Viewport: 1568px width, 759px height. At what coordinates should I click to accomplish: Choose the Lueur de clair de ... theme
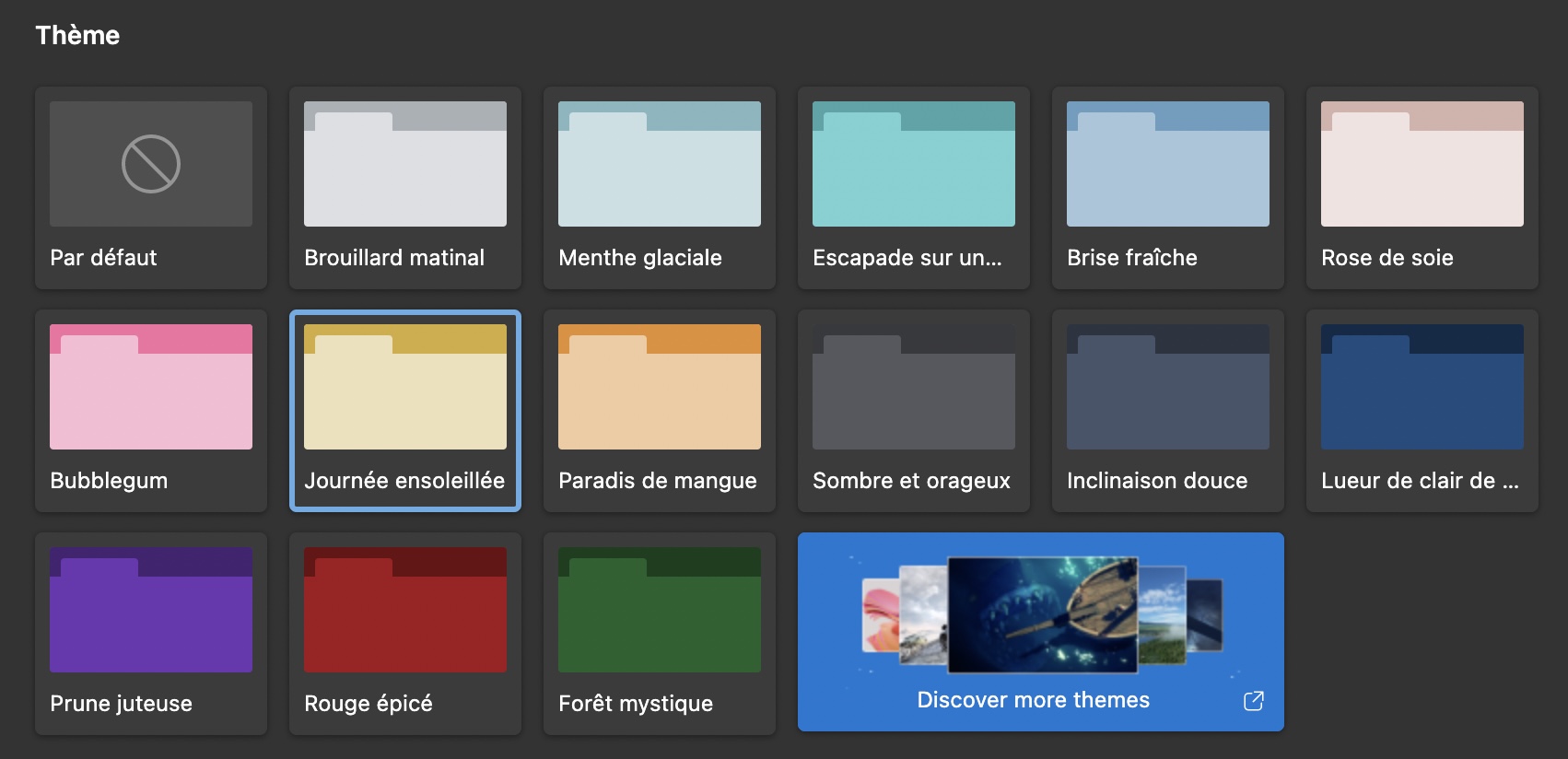(1422, 411)
